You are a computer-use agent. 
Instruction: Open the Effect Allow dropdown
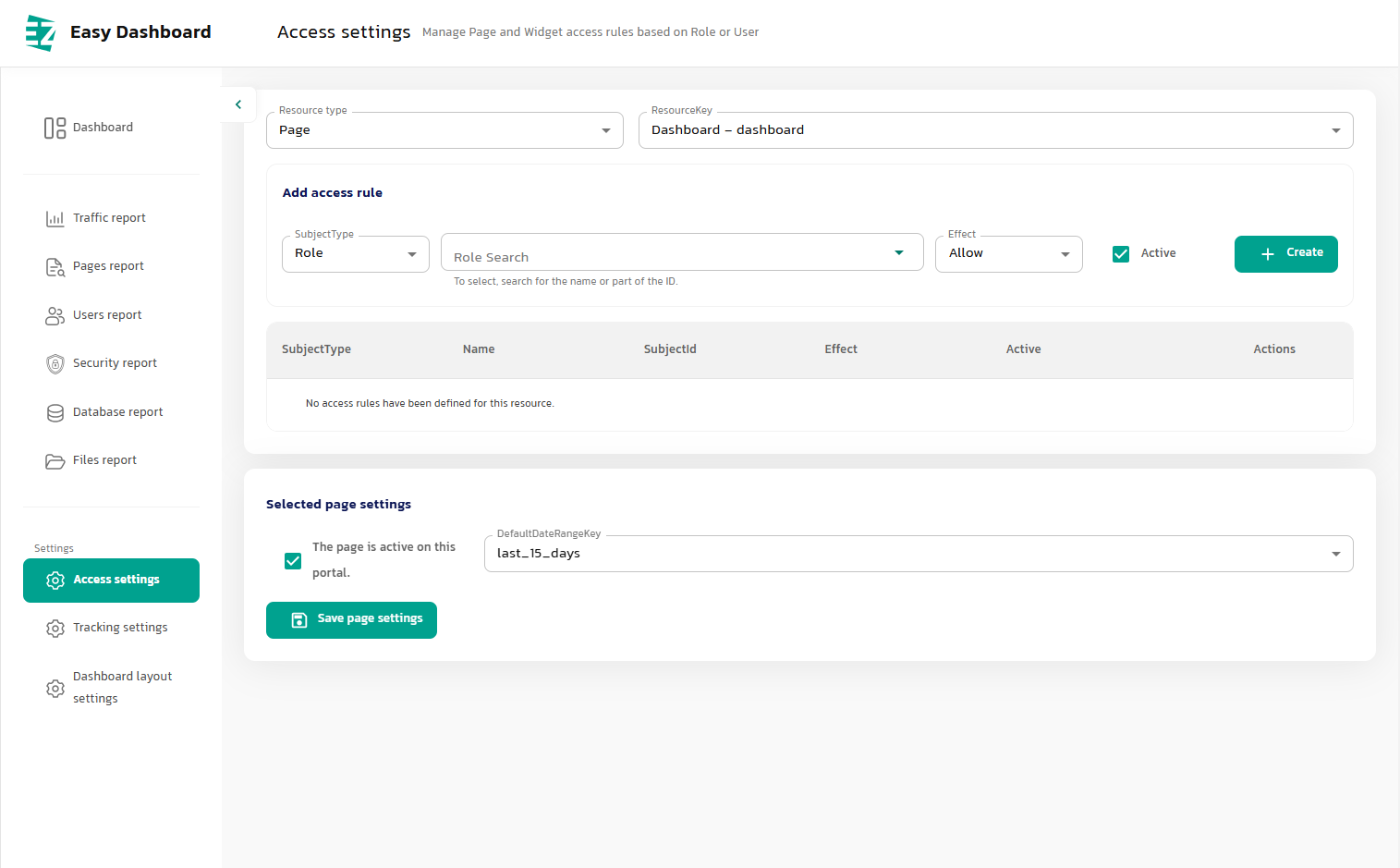pos(1008,253)
